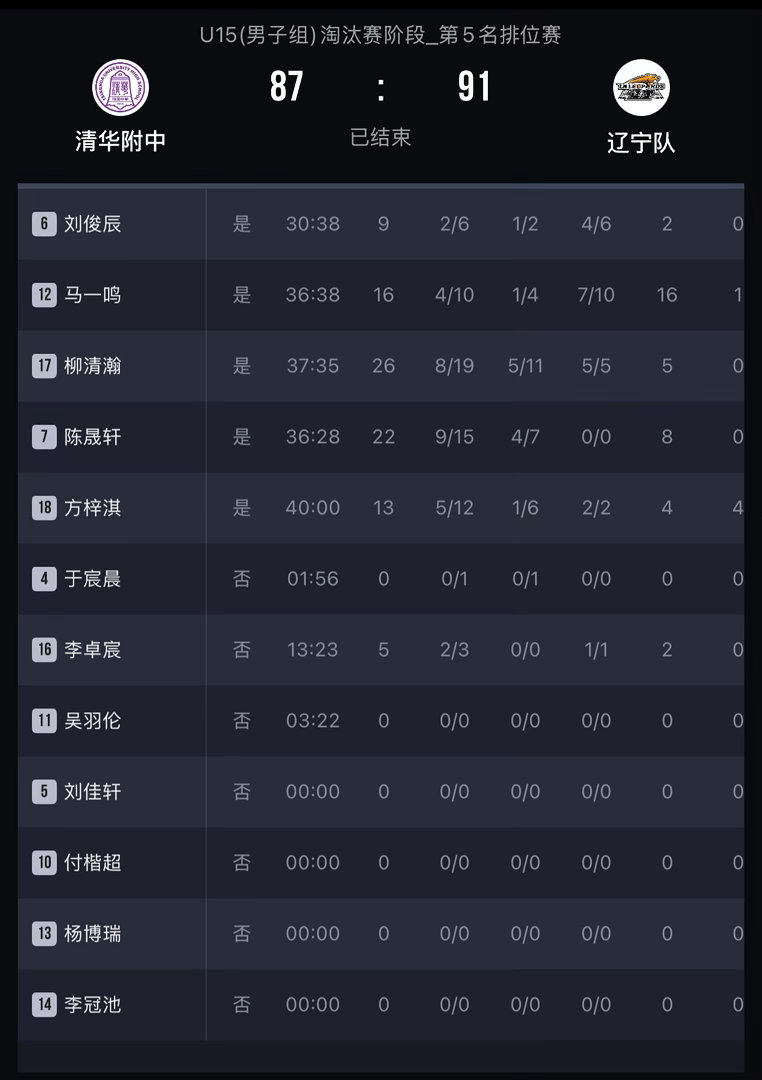The height and width of the screenshot is (1080, 762).
Task: Open the 清华附中 team logo
Action: tap(121, 87)
